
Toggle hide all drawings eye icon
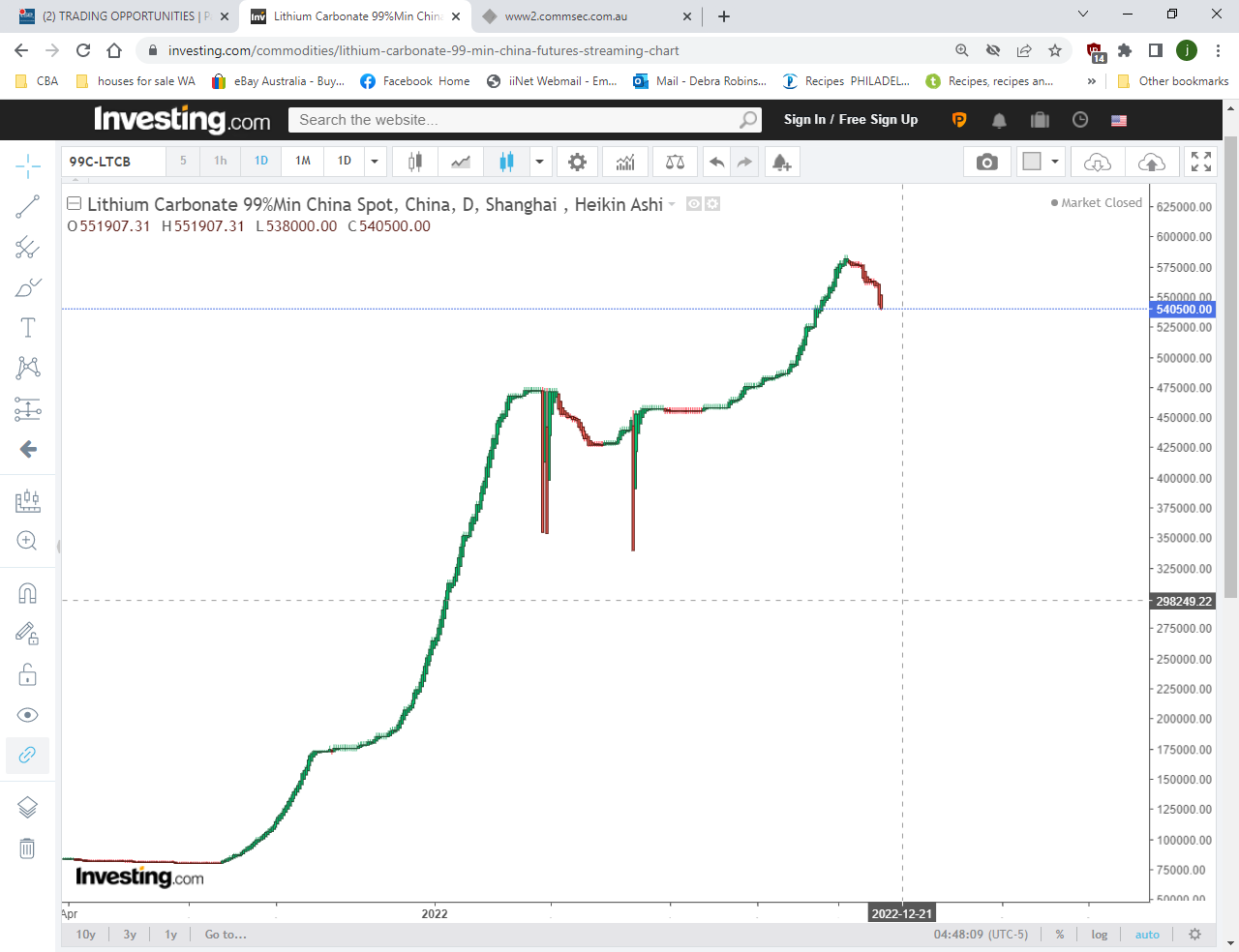click(27, 715)
